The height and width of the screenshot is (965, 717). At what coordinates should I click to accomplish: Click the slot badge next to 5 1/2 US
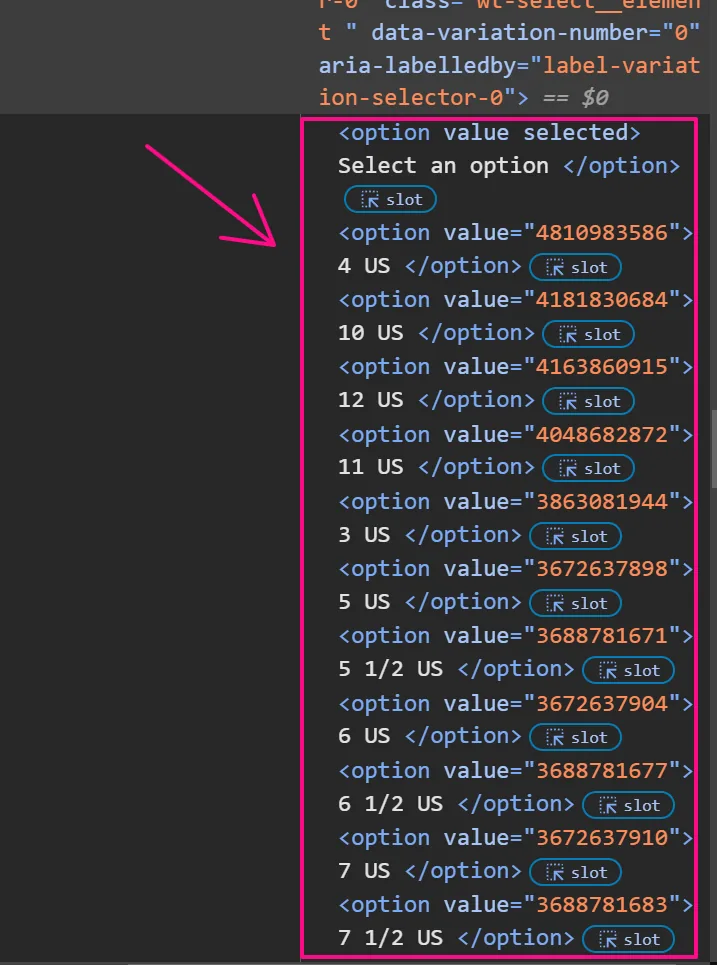pyautogui.click(x=628, y=670)
